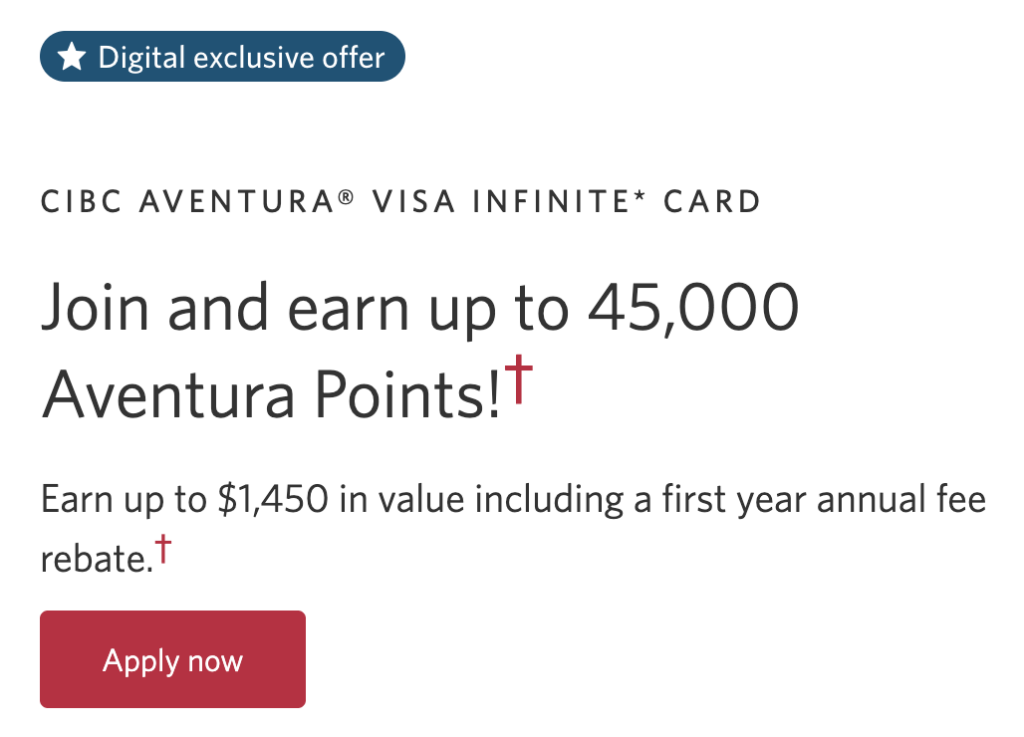Click the word rebate in the paragraph
Screen dimensions: 1024x737
coord(93,559)
